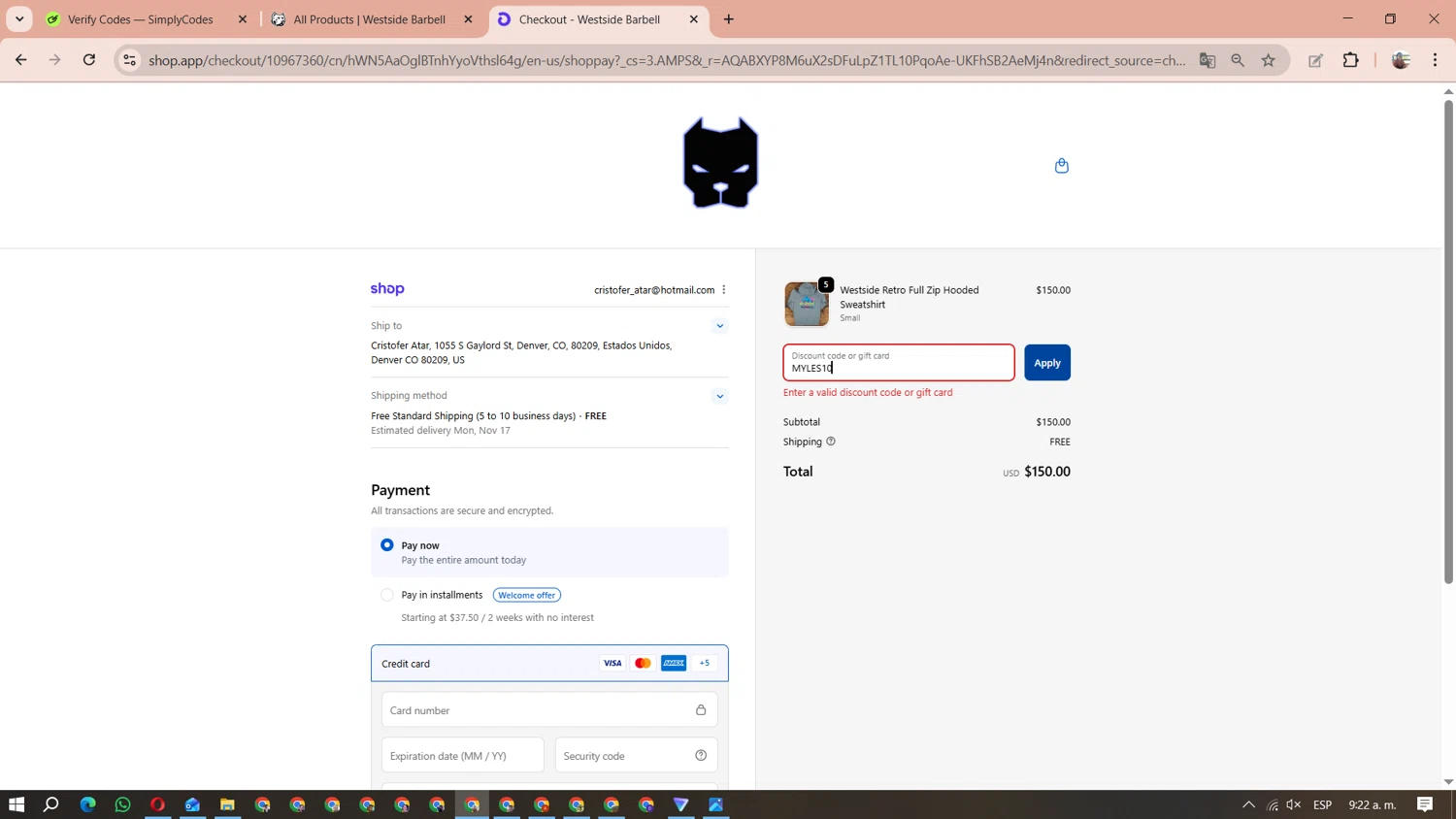Close the All Products tab
Viewport: 1456px width, 819px height.
pos(469,19)
